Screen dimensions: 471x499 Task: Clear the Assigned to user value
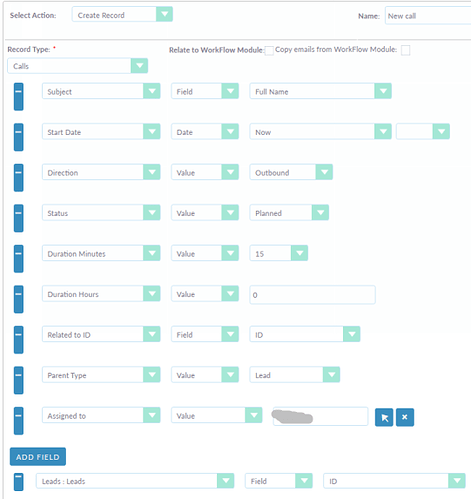[405, 417]
